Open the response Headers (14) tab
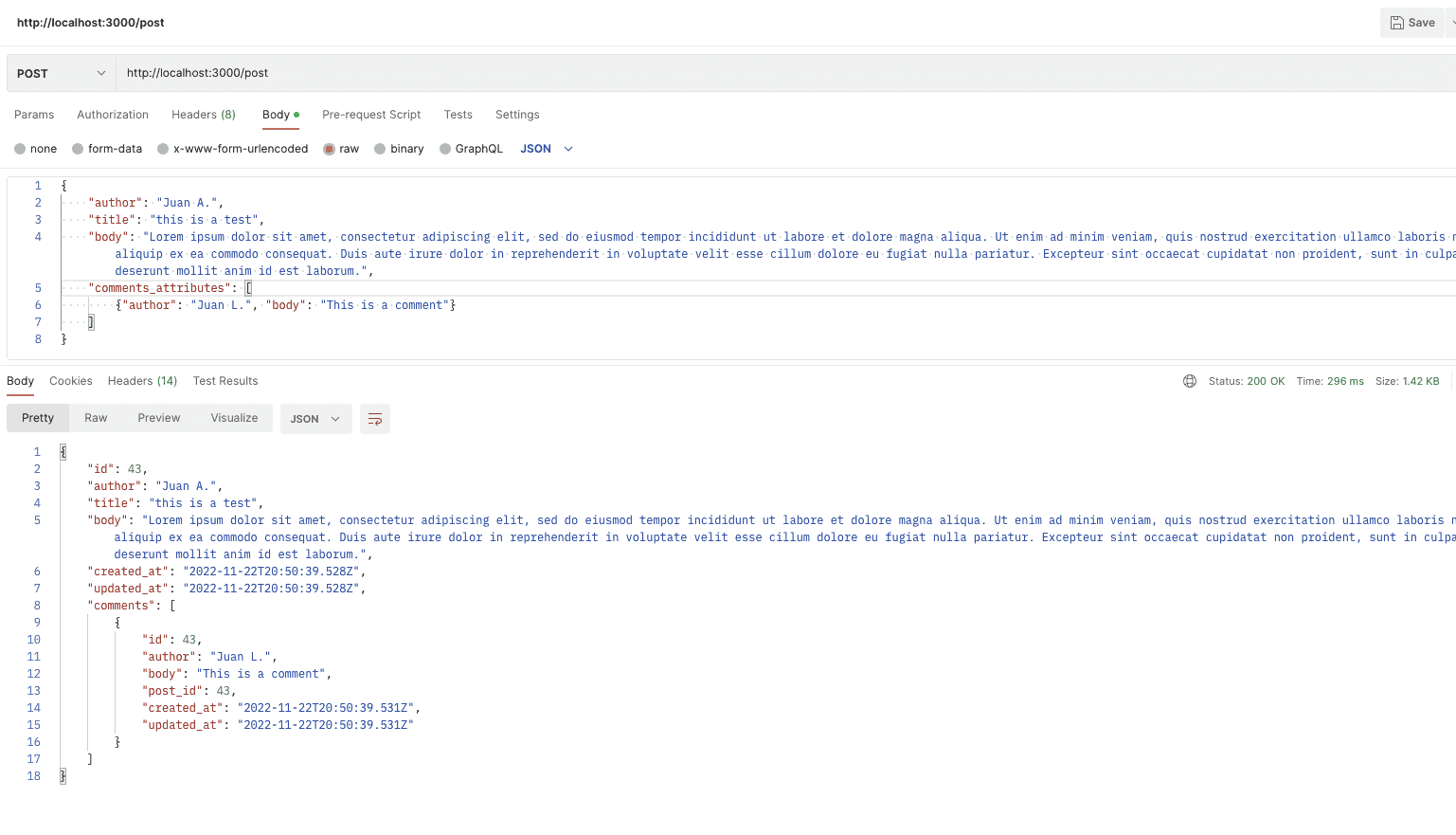 click(143, 381)
